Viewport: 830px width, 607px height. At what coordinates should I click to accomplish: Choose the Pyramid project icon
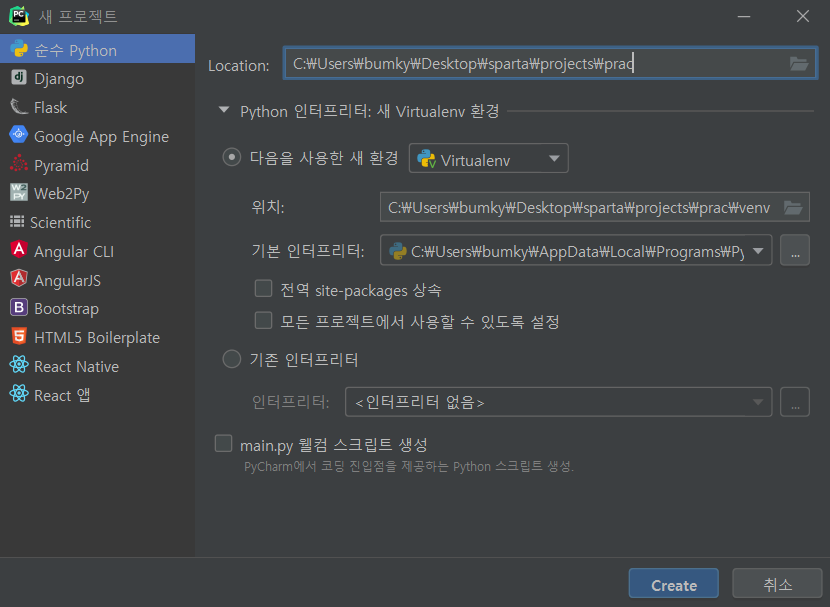[x=19, y=164]
